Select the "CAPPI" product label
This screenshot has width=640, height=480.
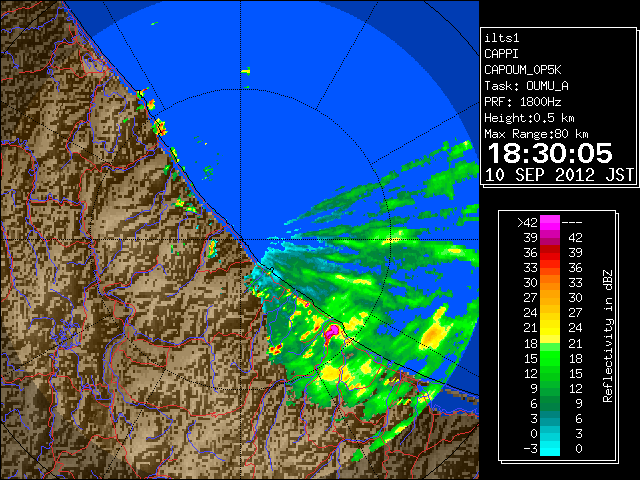[501, 54]
